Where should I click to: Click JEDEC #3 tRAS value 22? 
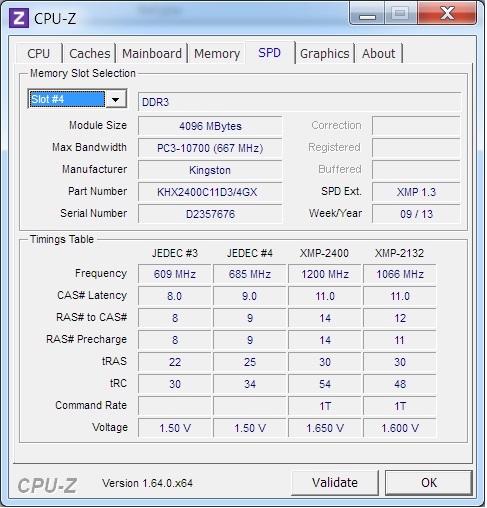tap(175, 362)
